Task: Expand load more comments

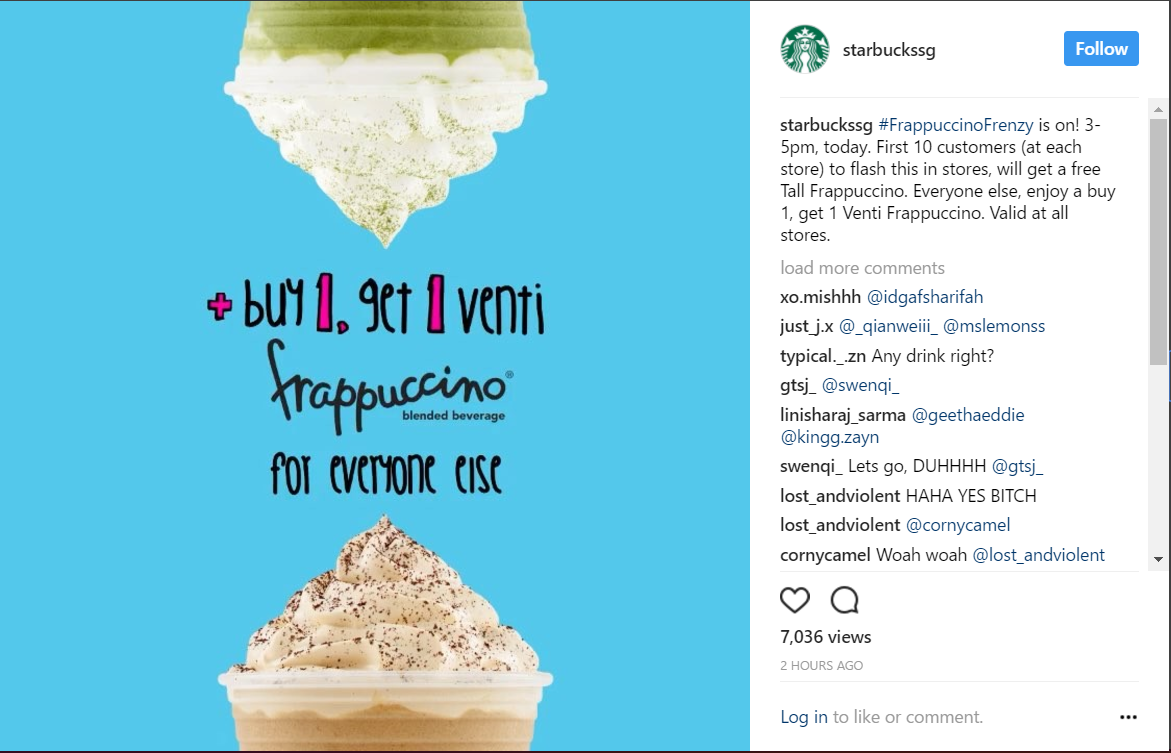Action: [x=863, y=267]
